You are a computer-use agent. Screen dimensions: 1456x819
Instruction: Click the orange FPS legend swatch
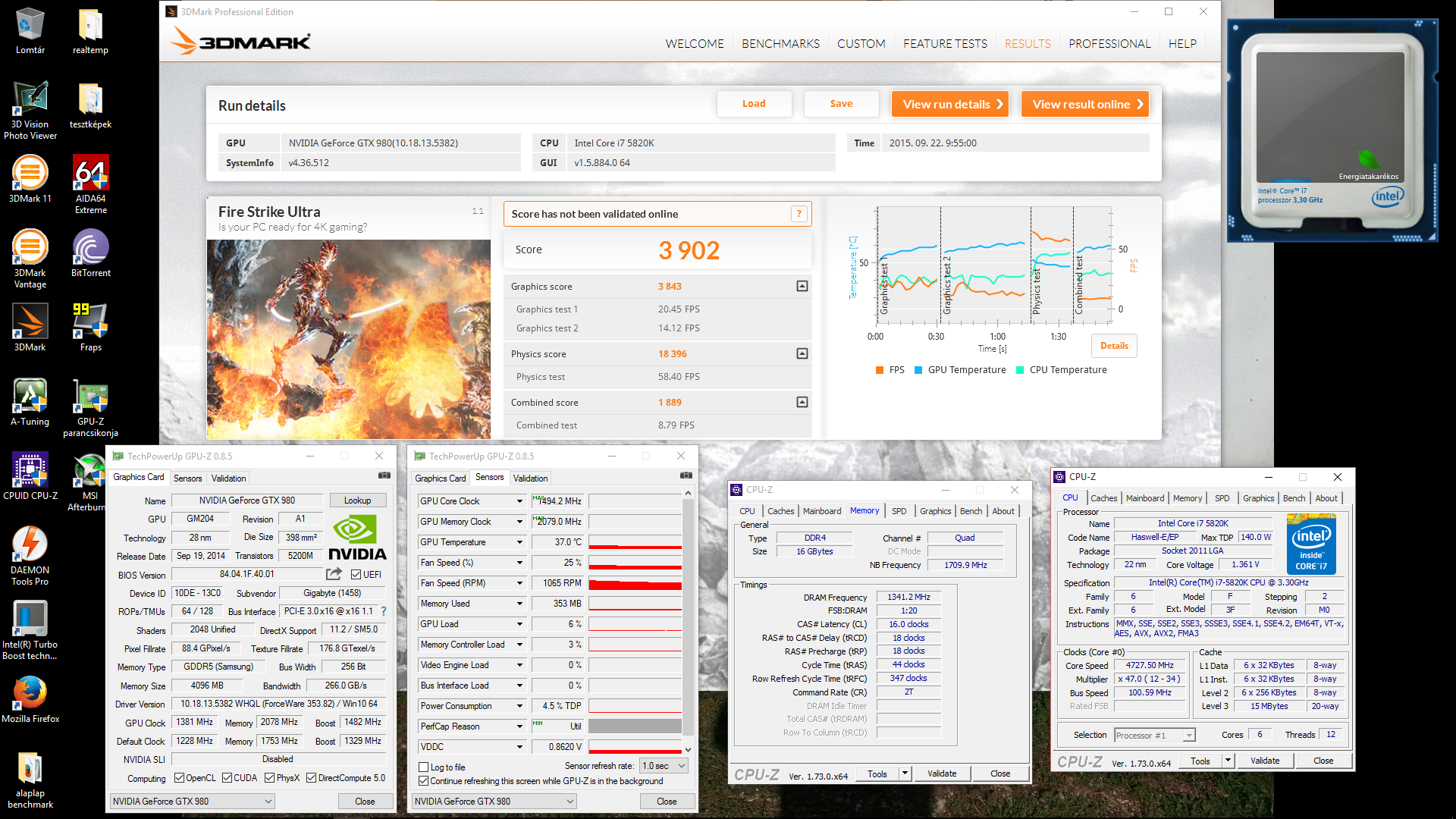[x=880, y=370]
